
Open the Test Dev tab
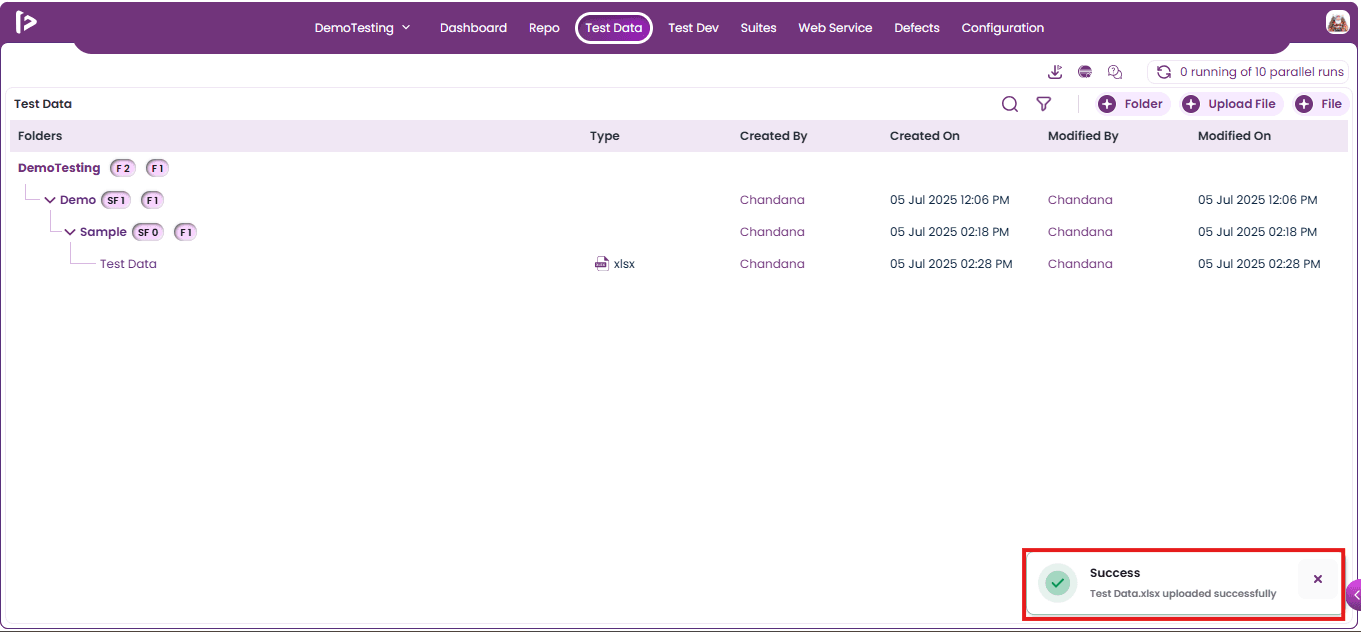[693, 28]
